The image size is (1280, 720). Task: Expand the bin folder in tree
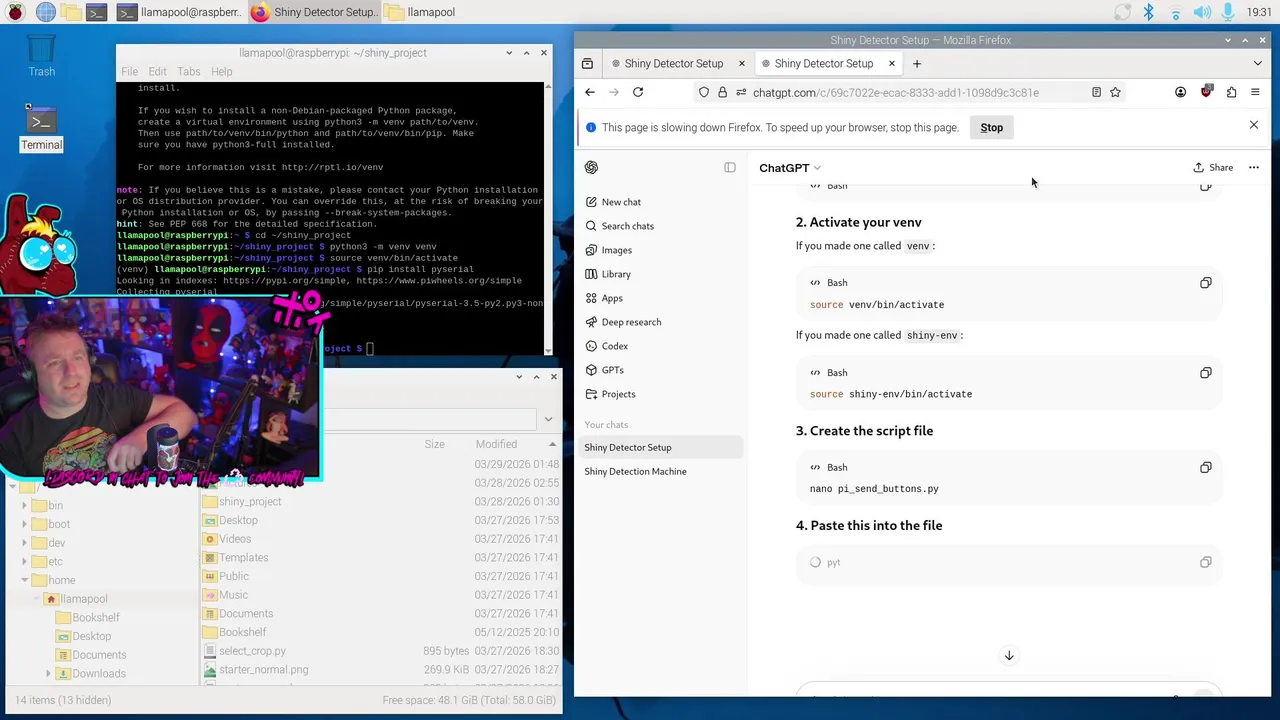[x=24, y=506]
